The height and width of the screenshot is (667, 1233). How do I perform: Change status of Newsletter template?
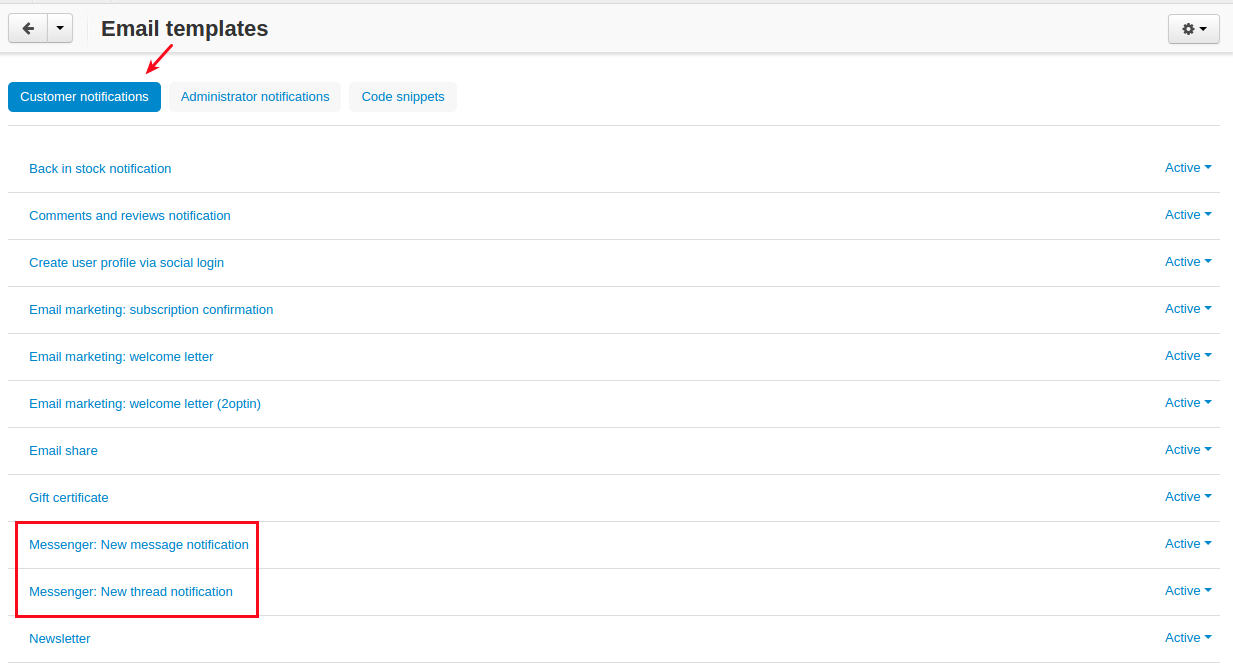click(1188, 638)
